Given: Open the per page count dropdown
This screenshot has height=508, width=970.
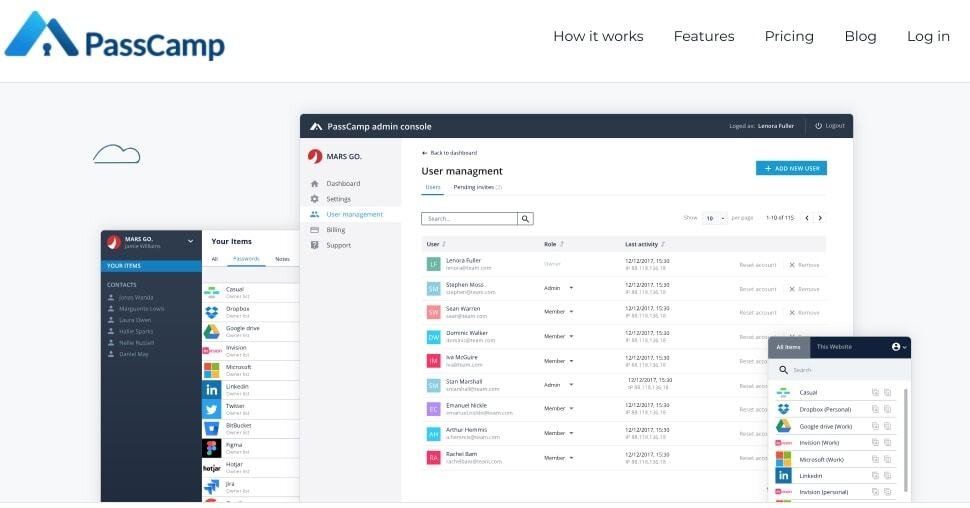Looking at the screenshot, I should (715, 218).
